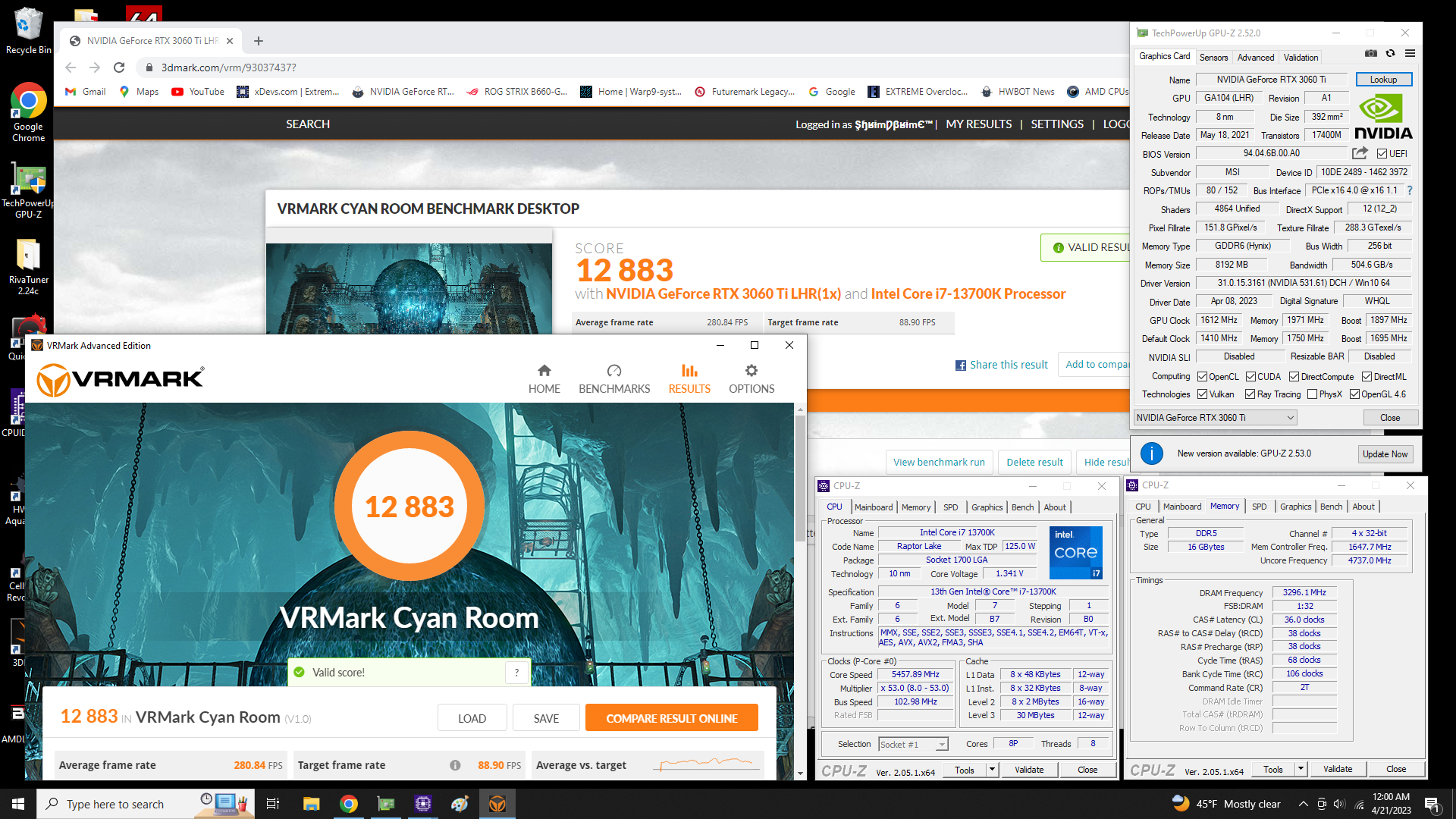Open GPU selection dropdown in GPU-Z

[x=1215, y=418]
